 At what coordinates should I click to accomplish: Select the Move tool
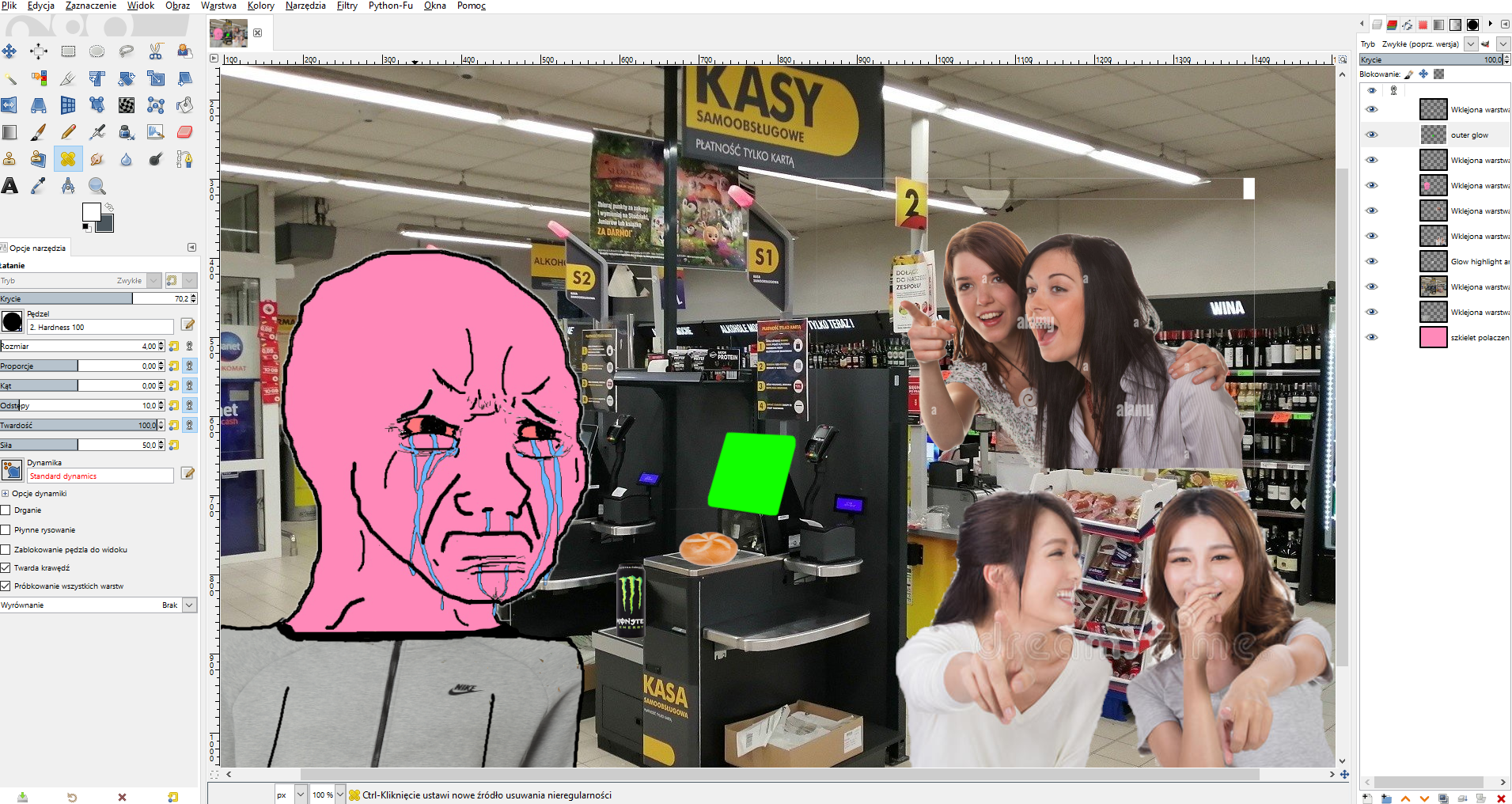[x=9, y=51]
